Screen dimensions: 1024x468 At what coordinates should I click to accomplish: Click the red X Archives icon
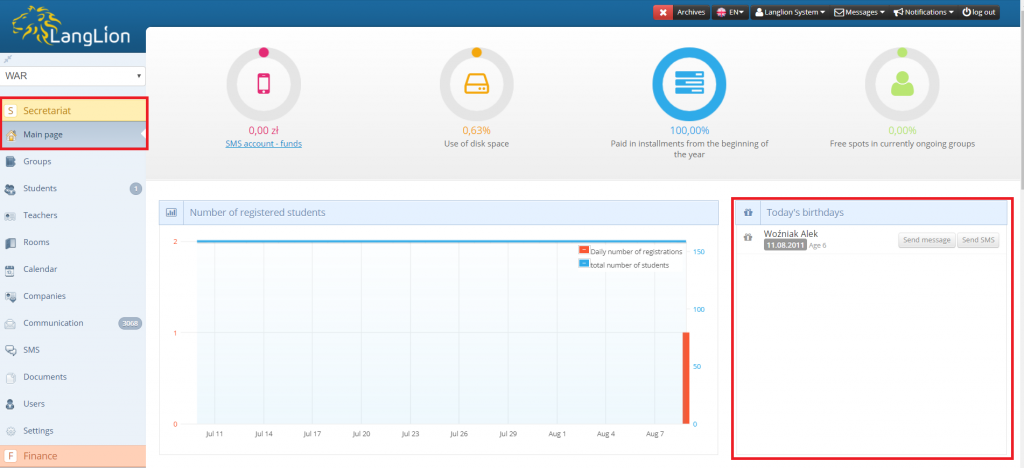(663, 13)
